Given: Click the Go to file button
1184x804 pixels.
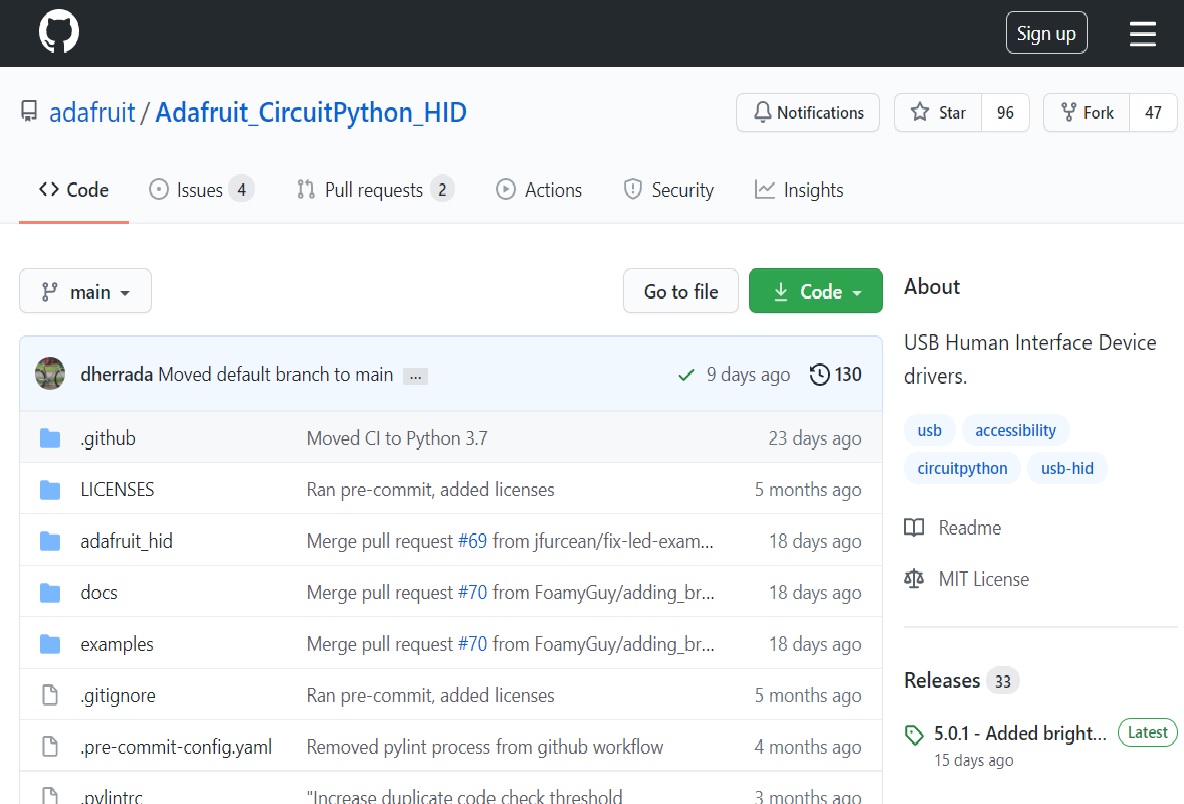Looking at the screenshot, I should (x=680, y=291).
